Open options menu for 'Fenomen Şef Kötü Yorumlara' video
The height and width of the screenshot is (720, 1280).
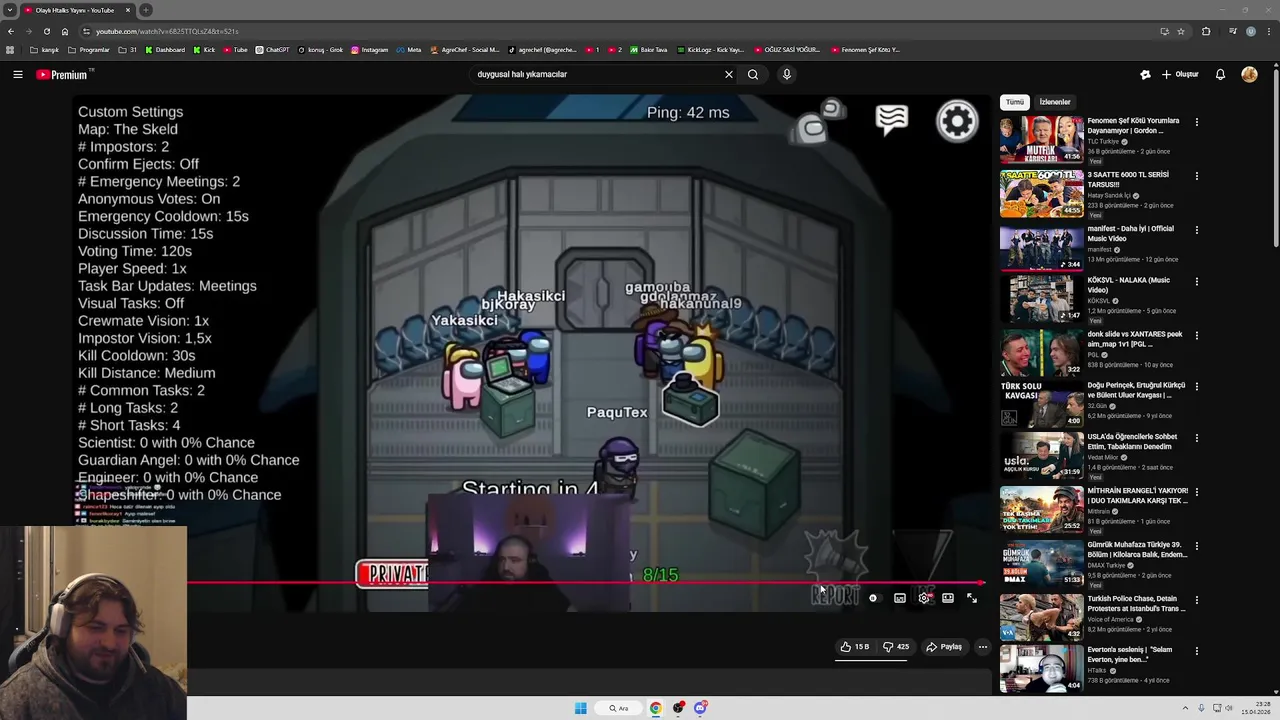coord(1196,122)
